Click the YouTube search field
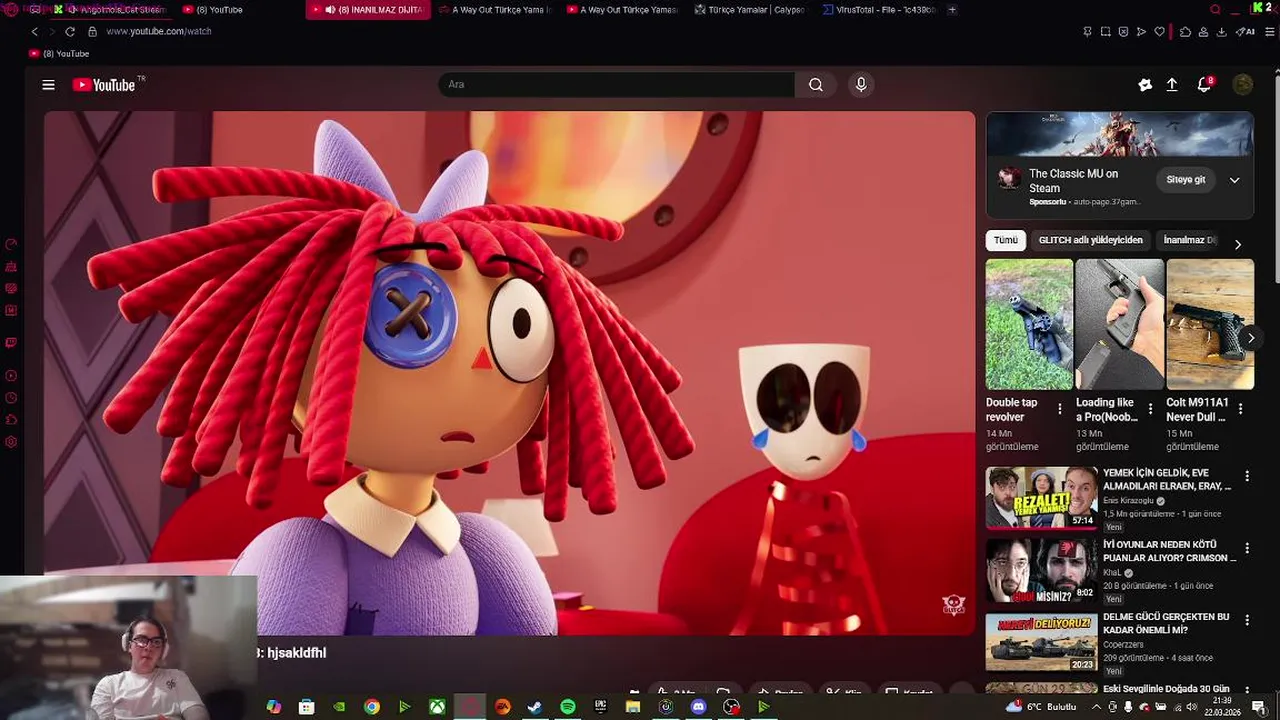This screenshot has height=720, width=1280. coord(616,85)
